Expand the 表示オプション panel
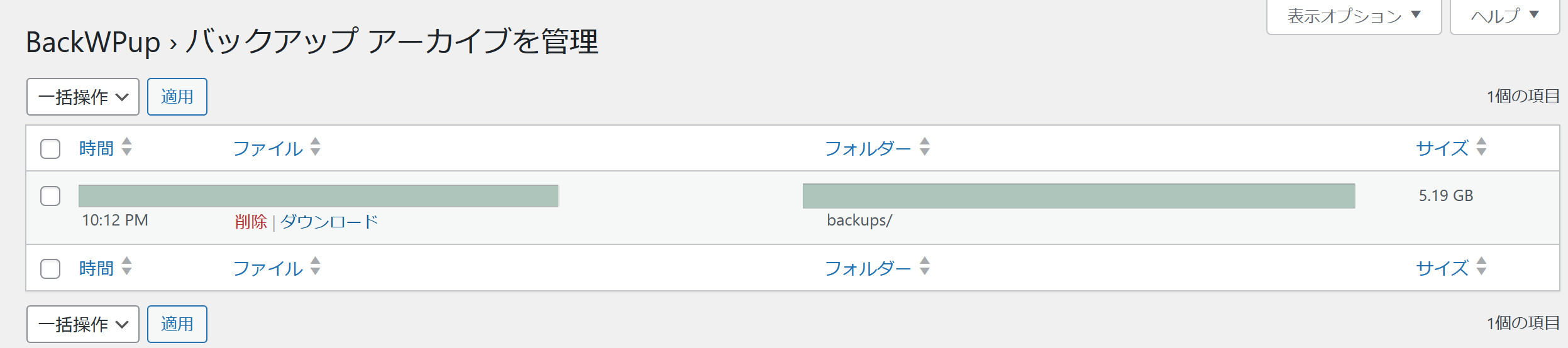This screenshot has height=348, width=1568. 1354,16
